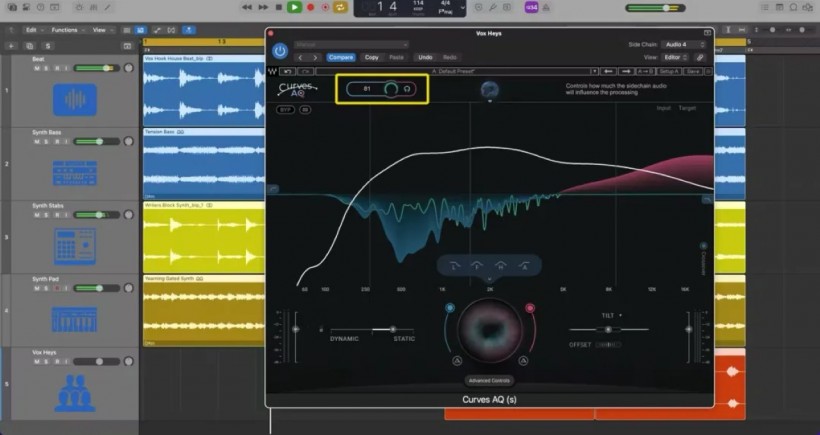Open the Waves Default Preset dropdown arrow
Screen dimensions: 820x435
pos(594,71)
